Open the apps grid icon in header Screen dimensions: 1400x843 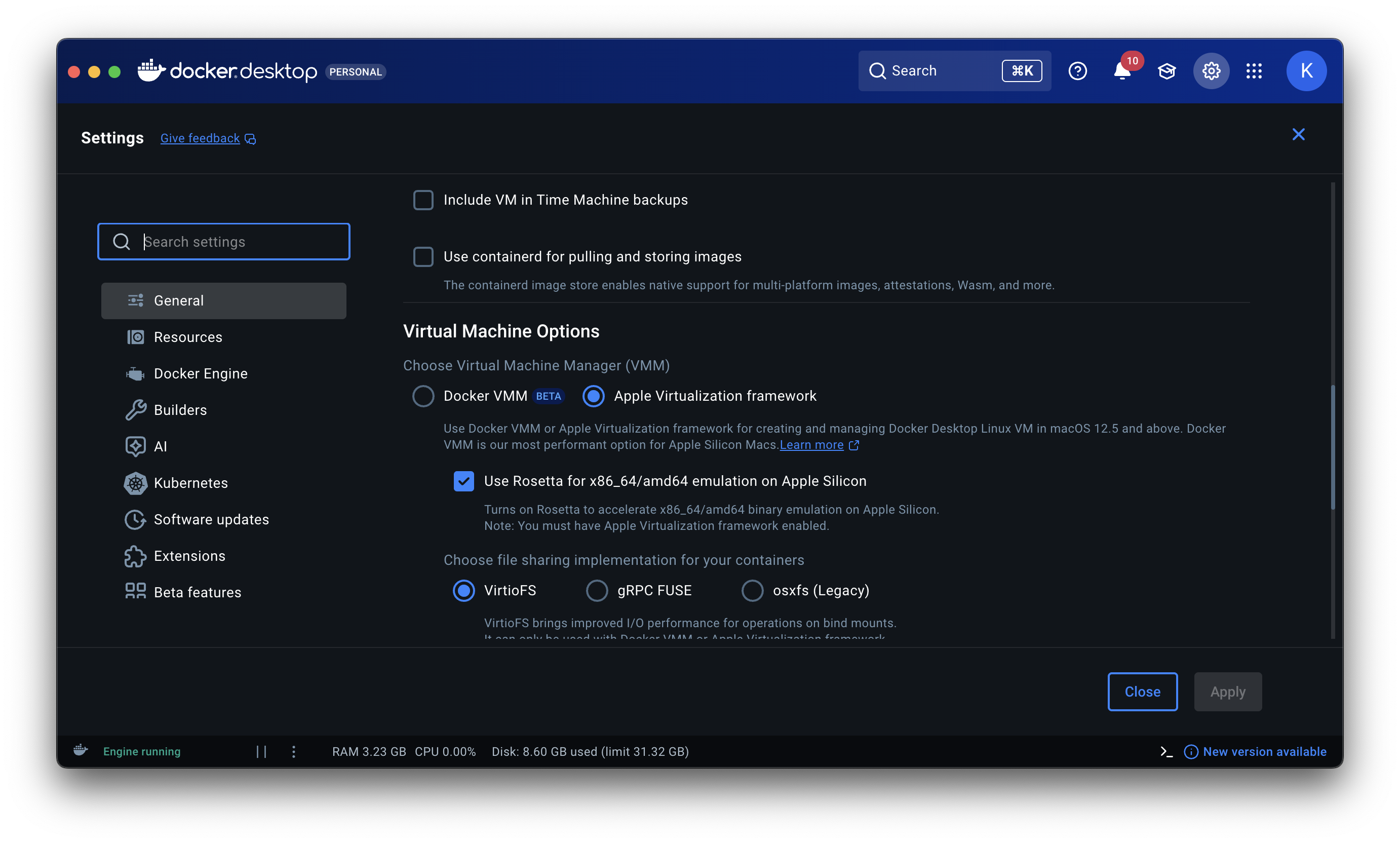click(x=1254, y=71)
